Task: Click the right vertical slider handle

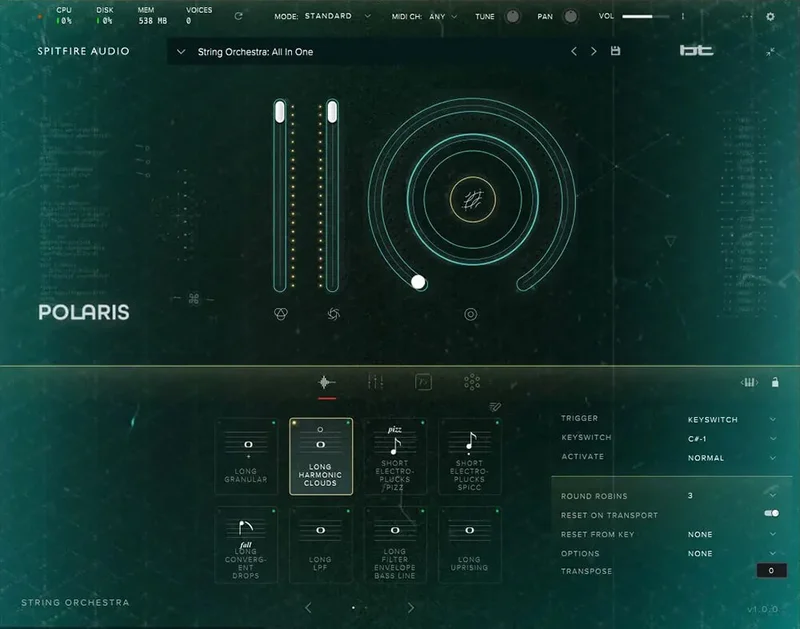Action: click(x=332, y=112)
